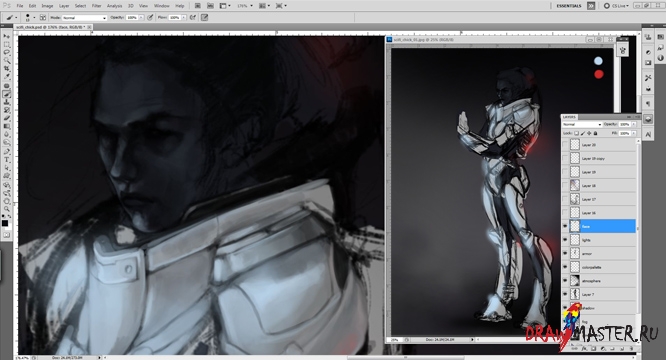666x360 pixels.
Task: Select the Type tool
Action: tap(6, 160)
